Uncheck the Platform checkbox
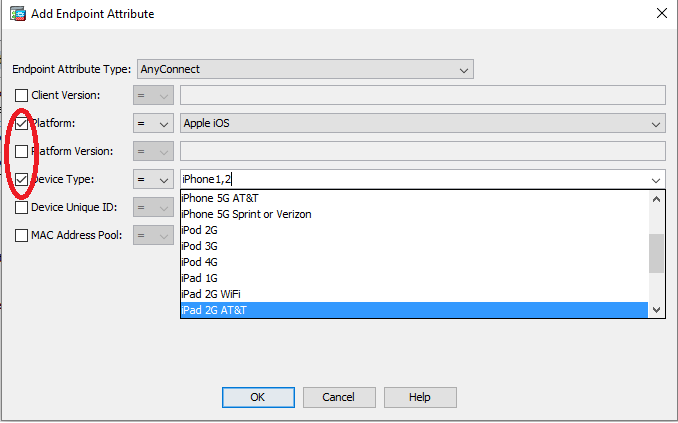 pos(21,123)
